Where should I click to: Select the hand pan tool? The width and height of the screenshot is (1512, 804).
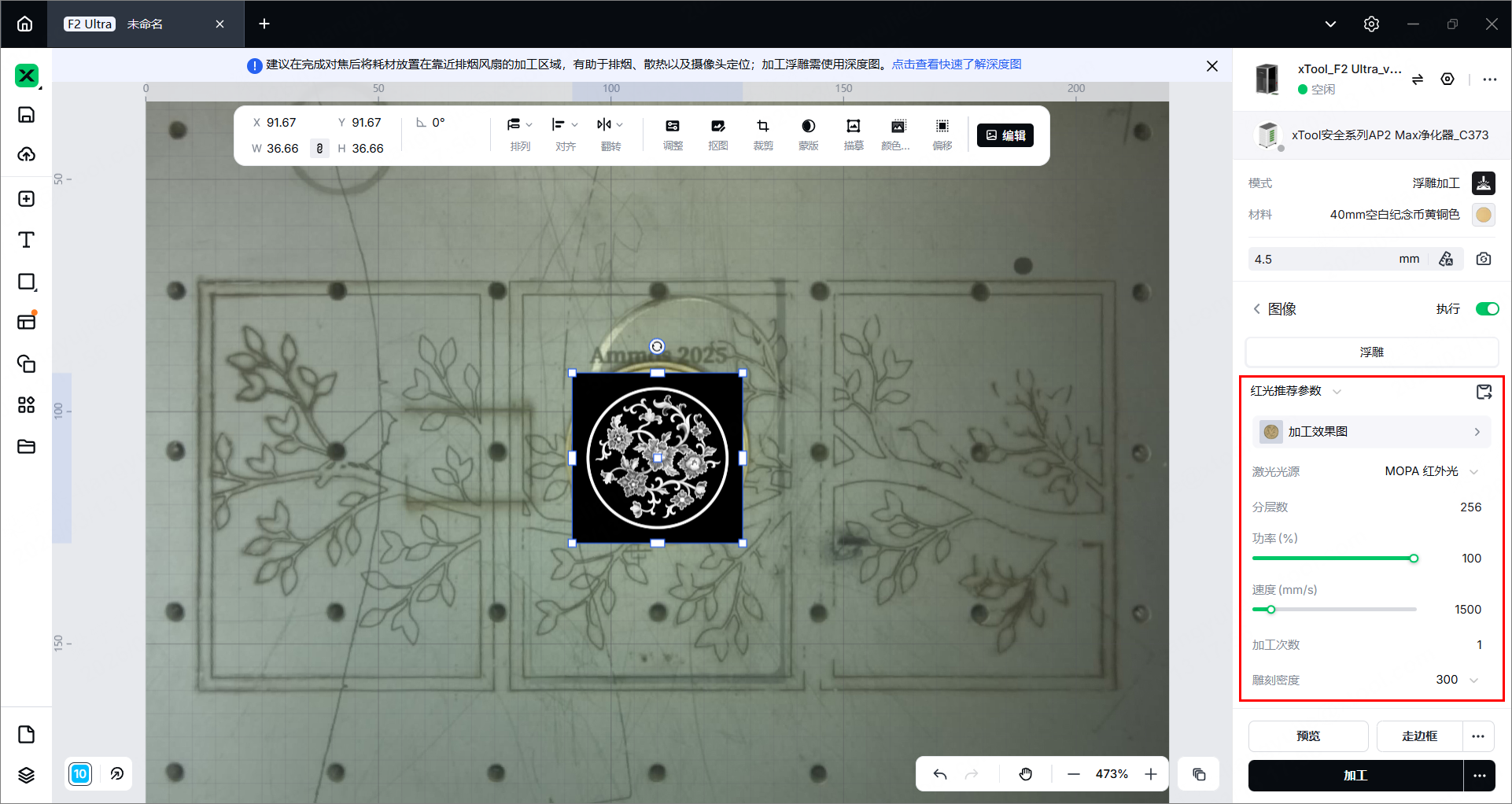[1026, 774]
